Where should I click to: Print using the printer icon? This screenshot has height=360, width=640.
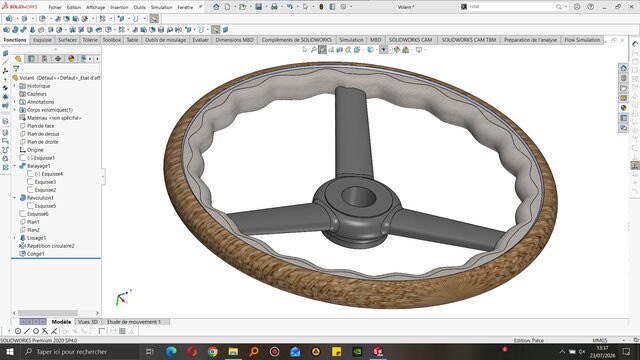point(274,7)
